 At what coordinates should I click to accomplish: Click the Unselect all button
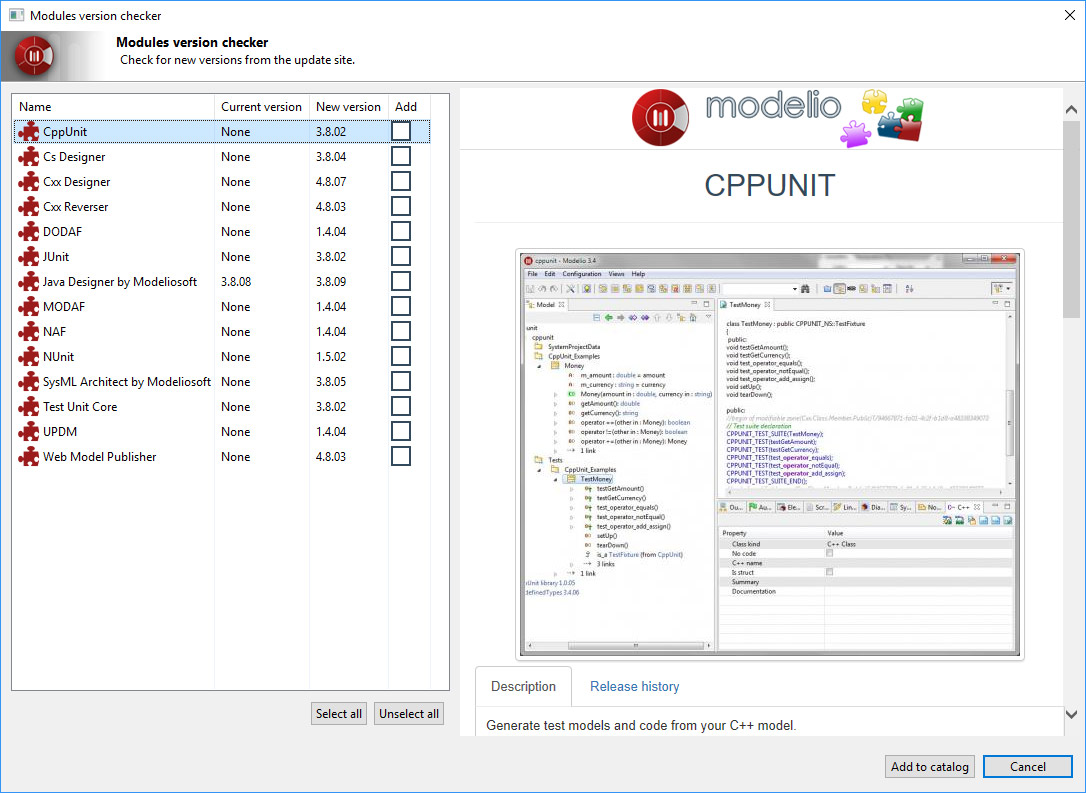pos(409,714)
